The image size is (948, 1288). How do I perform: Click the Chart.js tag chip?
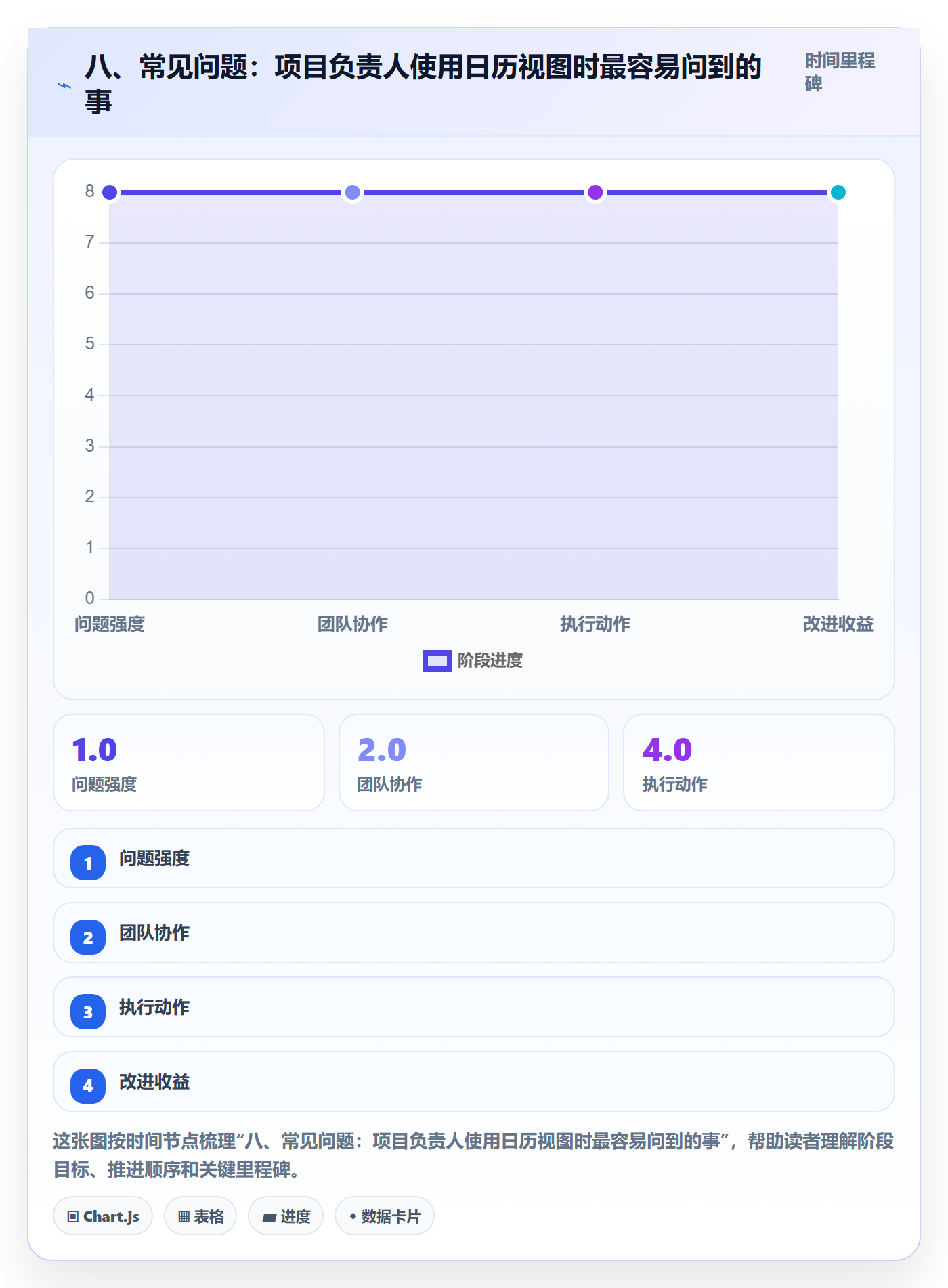click(103, 1216)
